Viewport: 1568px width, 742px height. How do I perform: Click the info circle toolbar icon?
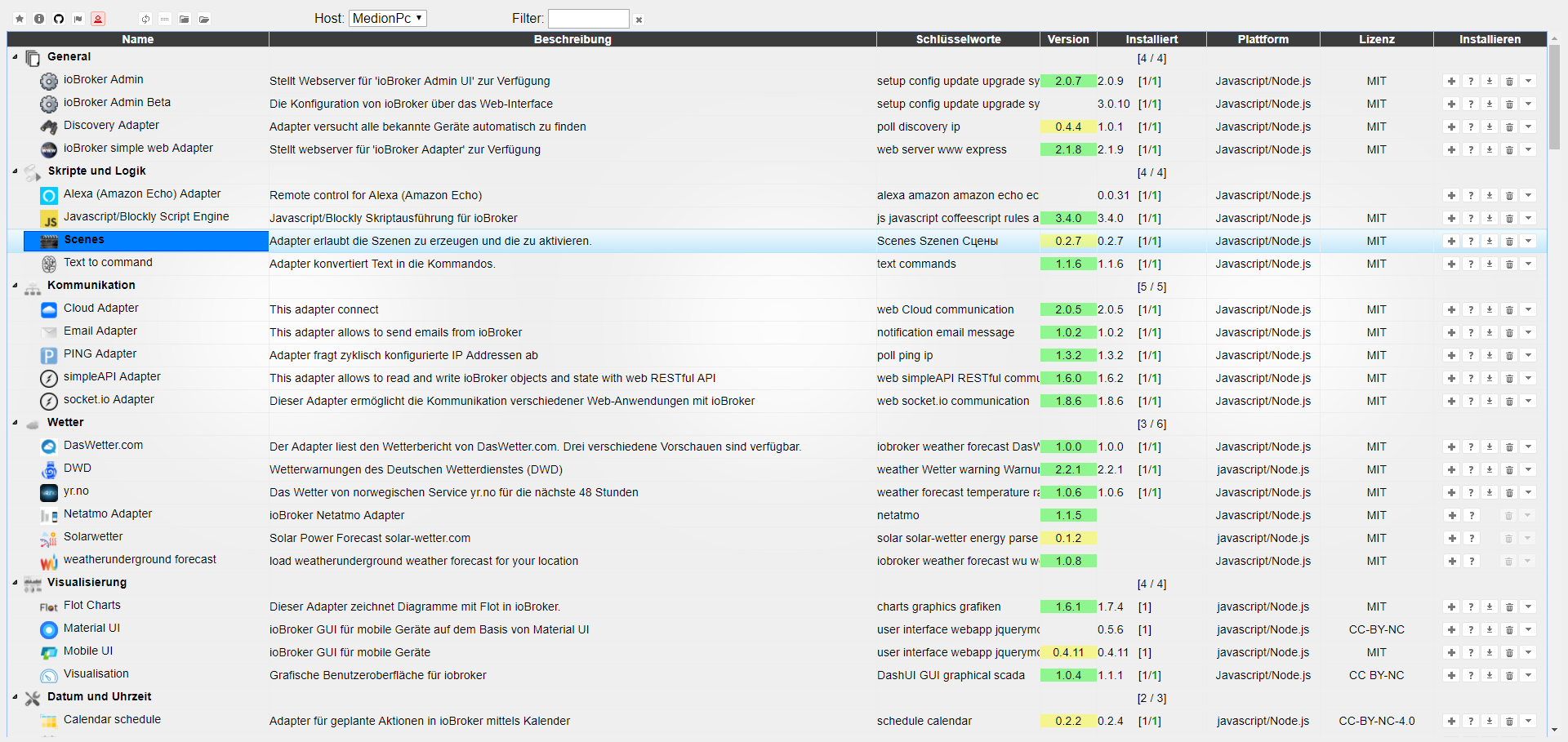39,19
